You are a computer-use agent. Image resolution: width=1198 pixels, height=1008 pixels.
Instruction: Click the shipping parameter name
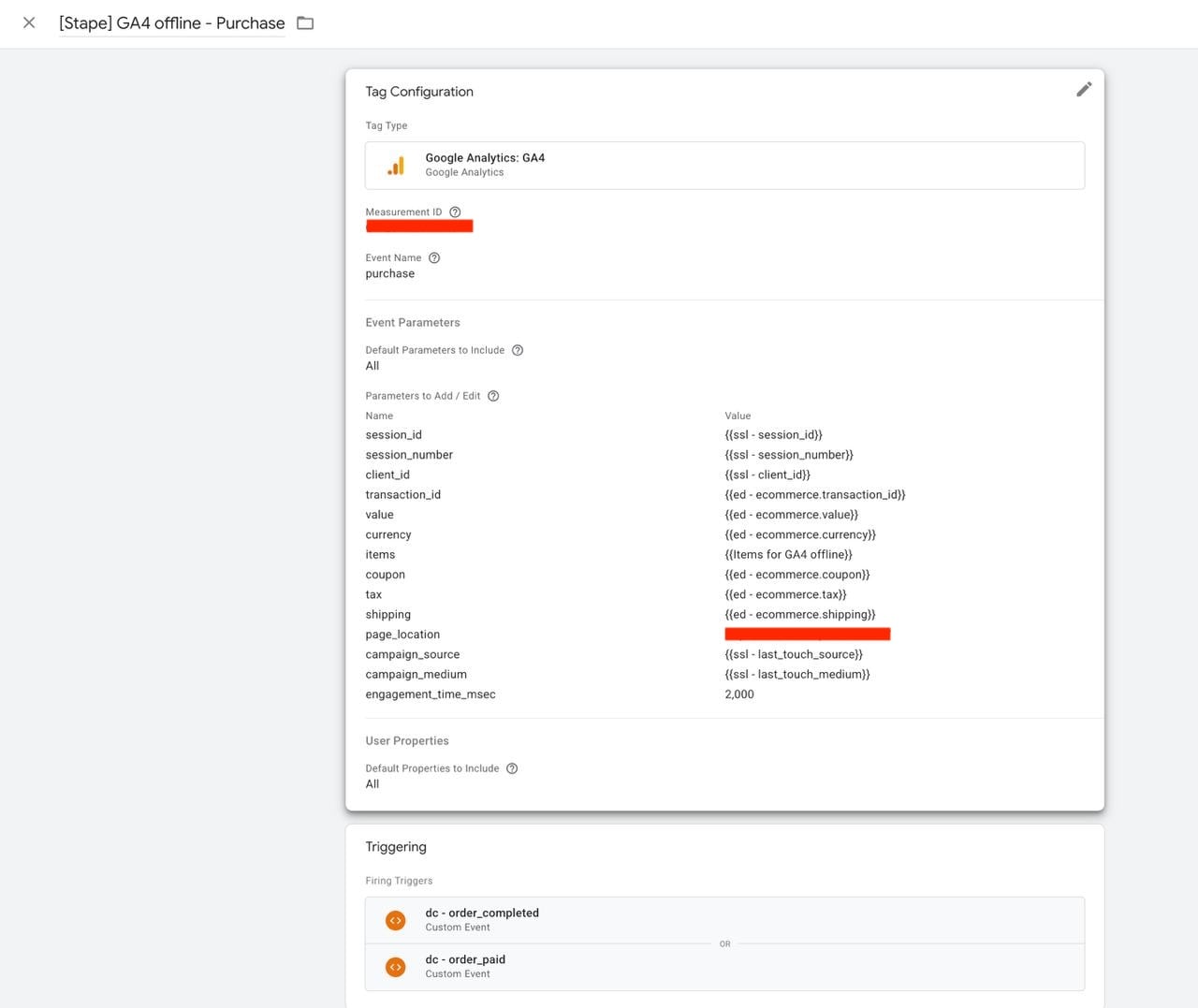[x=388, y=615]
